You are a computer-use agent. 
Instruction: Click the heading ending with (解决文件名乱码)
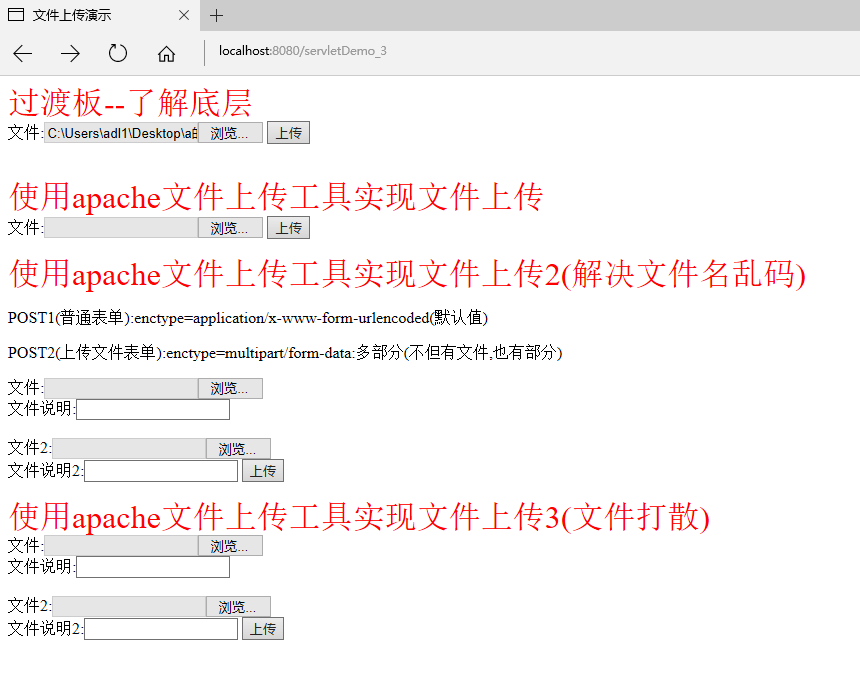pos(408,274)
